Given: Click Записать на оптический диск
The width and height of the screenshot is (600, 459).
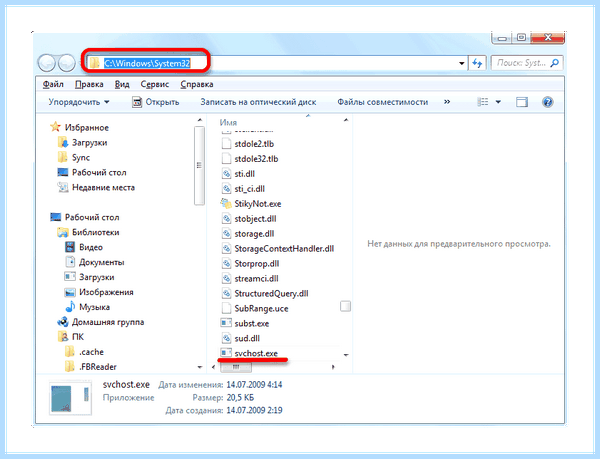Looking at the screenshot, I should pyautogui.click(x=258, y=102).
